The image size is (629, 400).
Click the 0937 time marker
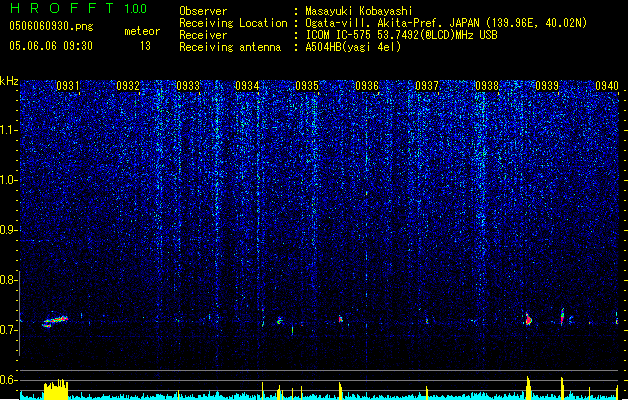pos(427,86)
